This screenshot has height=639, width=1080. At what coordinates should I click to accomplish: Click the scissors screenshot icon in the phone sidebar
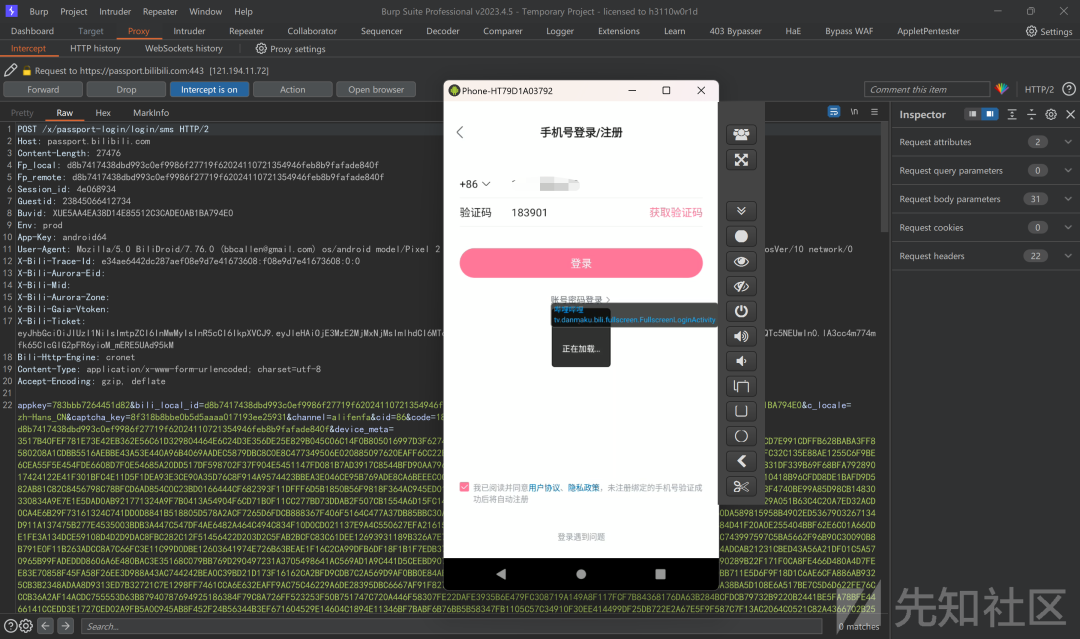741,487
